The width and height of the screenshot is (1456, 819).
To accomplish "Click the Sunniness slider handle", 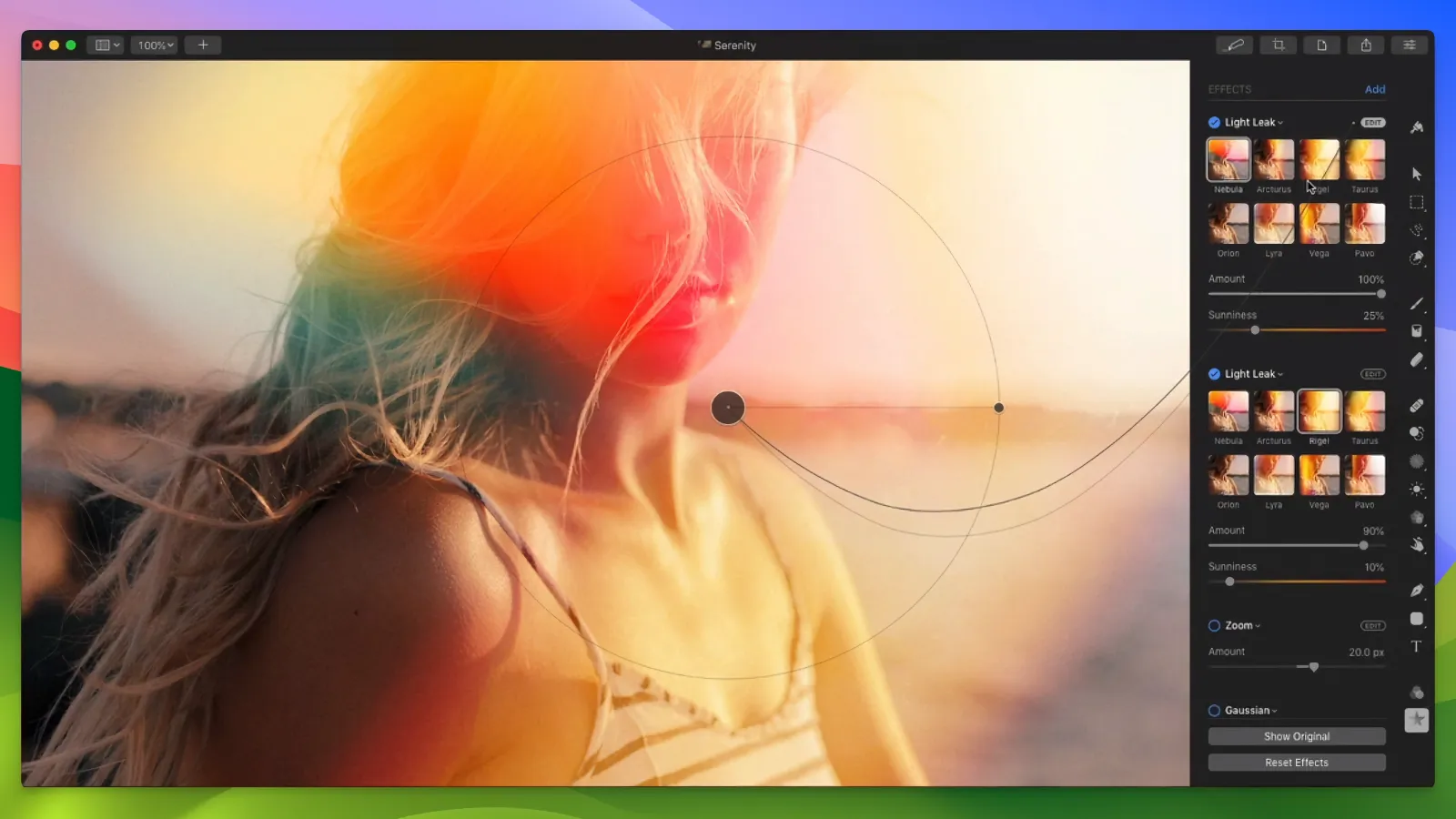I will 1255,330.
